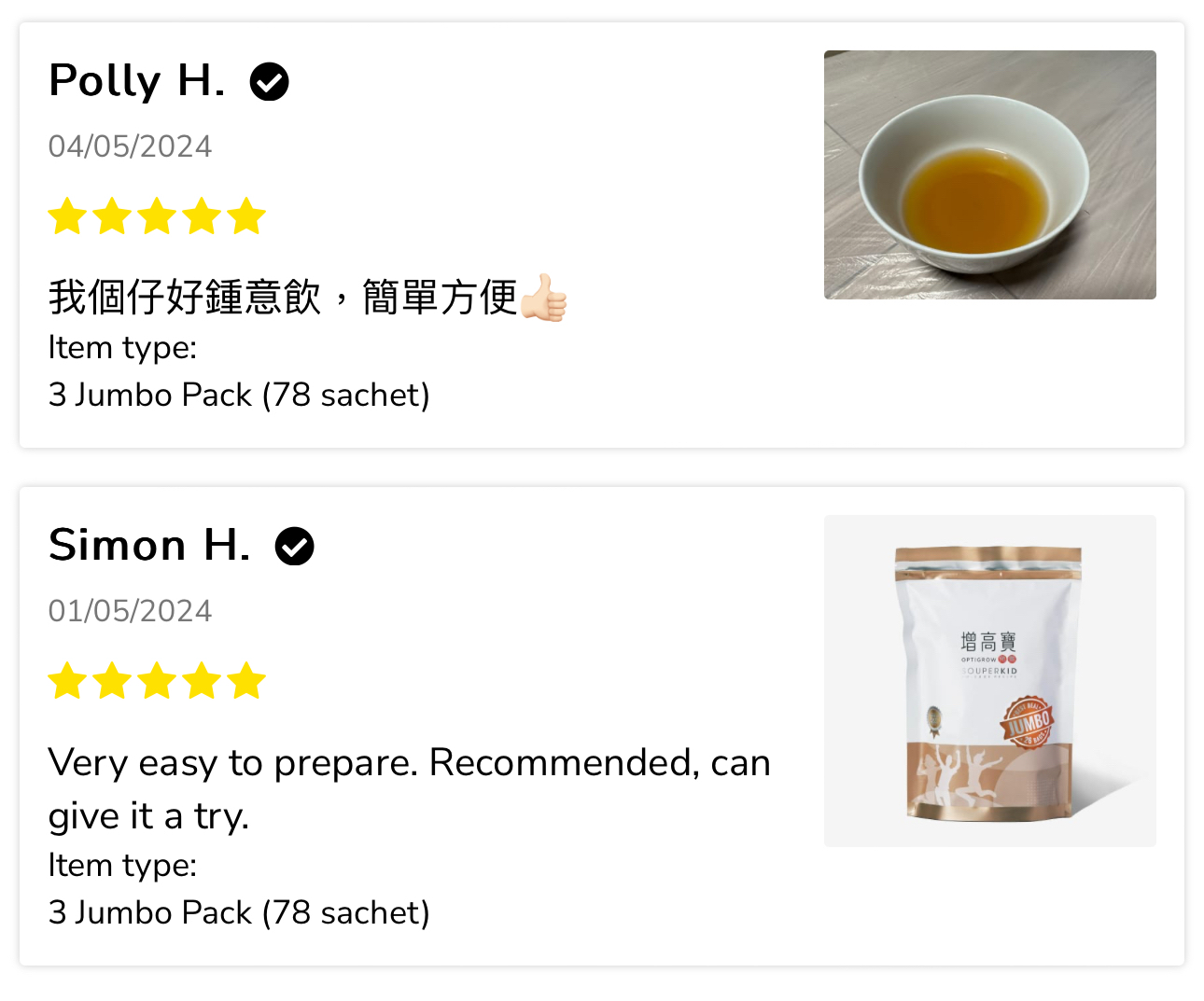This screenshot has height=1001, width=1204.
Task: Click reviewer name Polly H.
Action: click(137, 81)
